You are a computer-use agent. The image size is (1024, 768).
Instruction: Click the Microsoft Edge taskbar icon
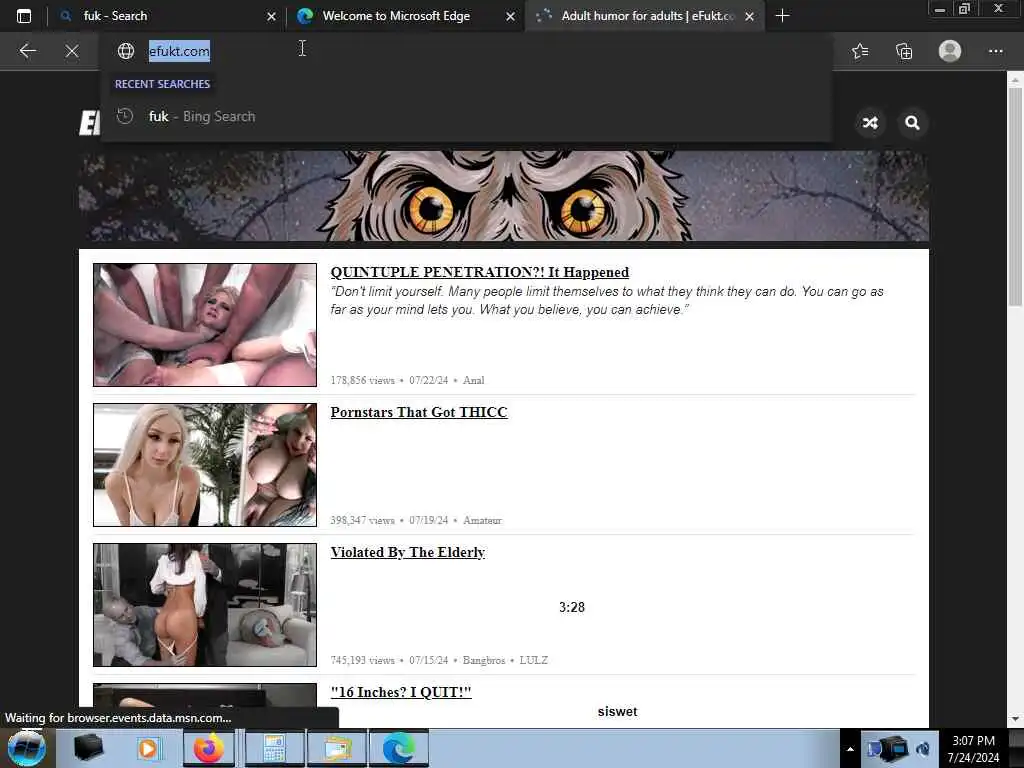point(398,748)
